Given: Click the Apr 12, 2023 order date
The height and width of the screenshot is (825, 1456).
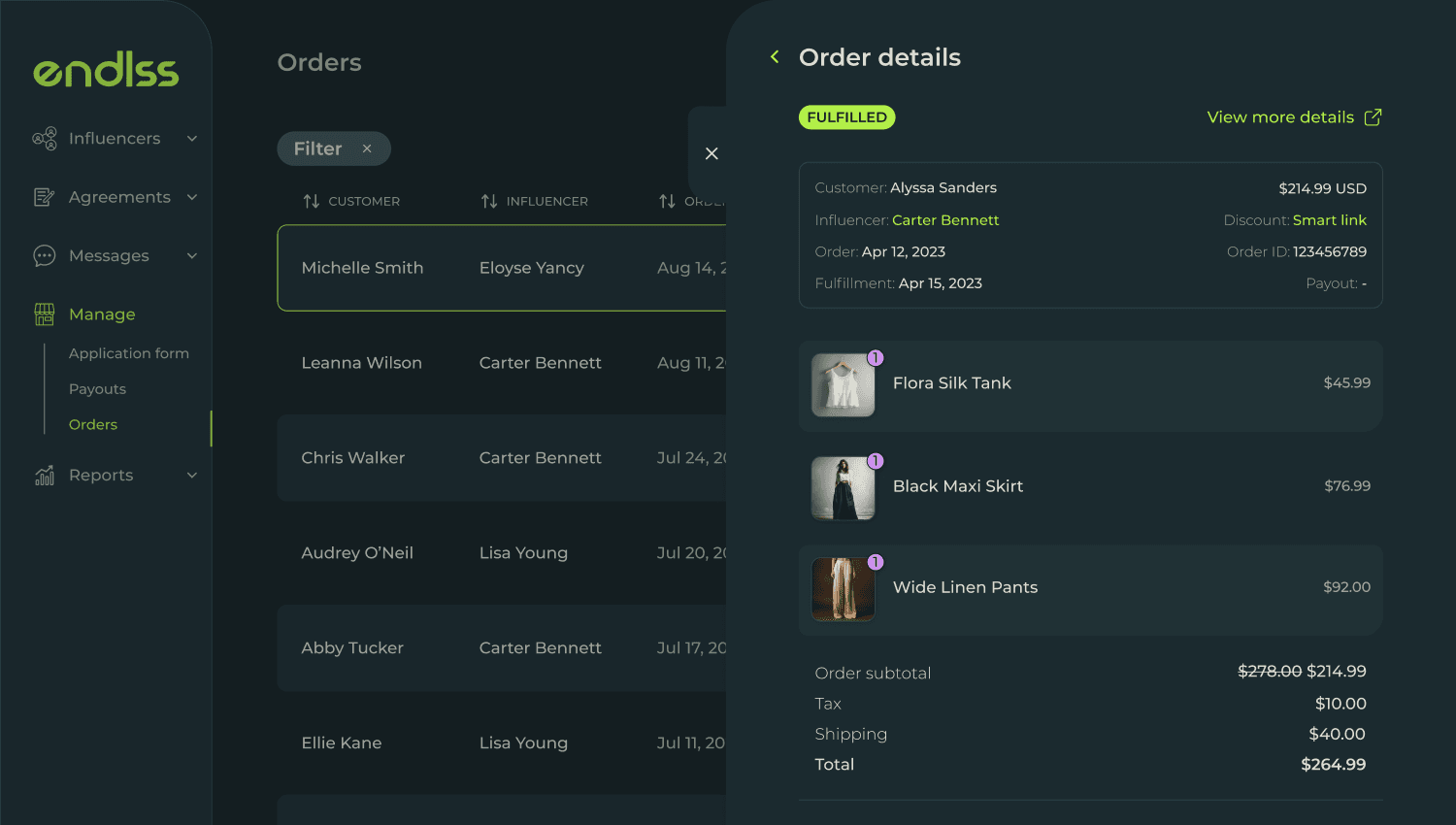Looking at the screenshot, I should (x=904, y=251).
